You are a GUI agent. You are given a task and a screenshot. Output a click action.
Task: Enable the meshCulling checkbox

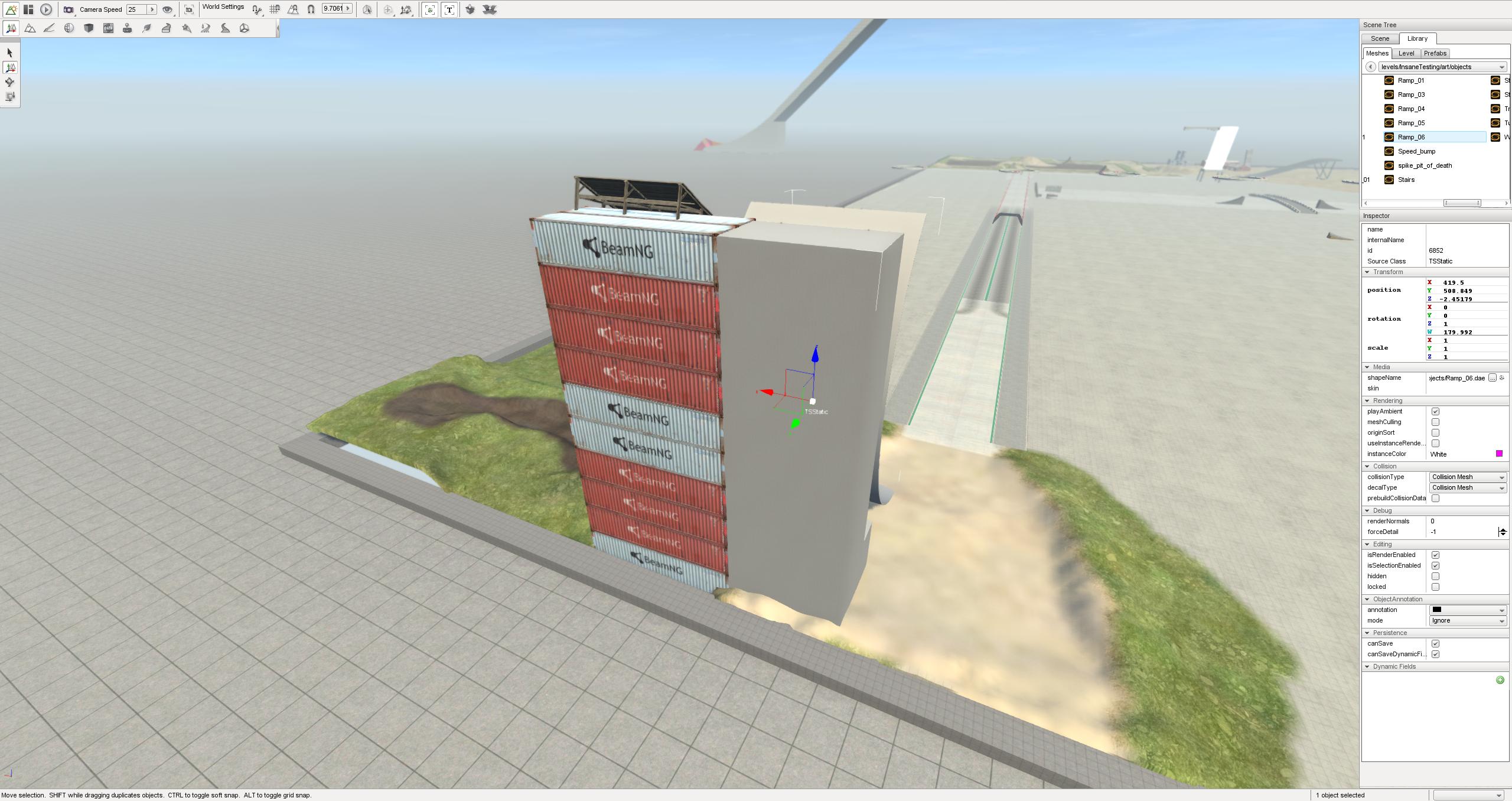tap(1435, 422)
